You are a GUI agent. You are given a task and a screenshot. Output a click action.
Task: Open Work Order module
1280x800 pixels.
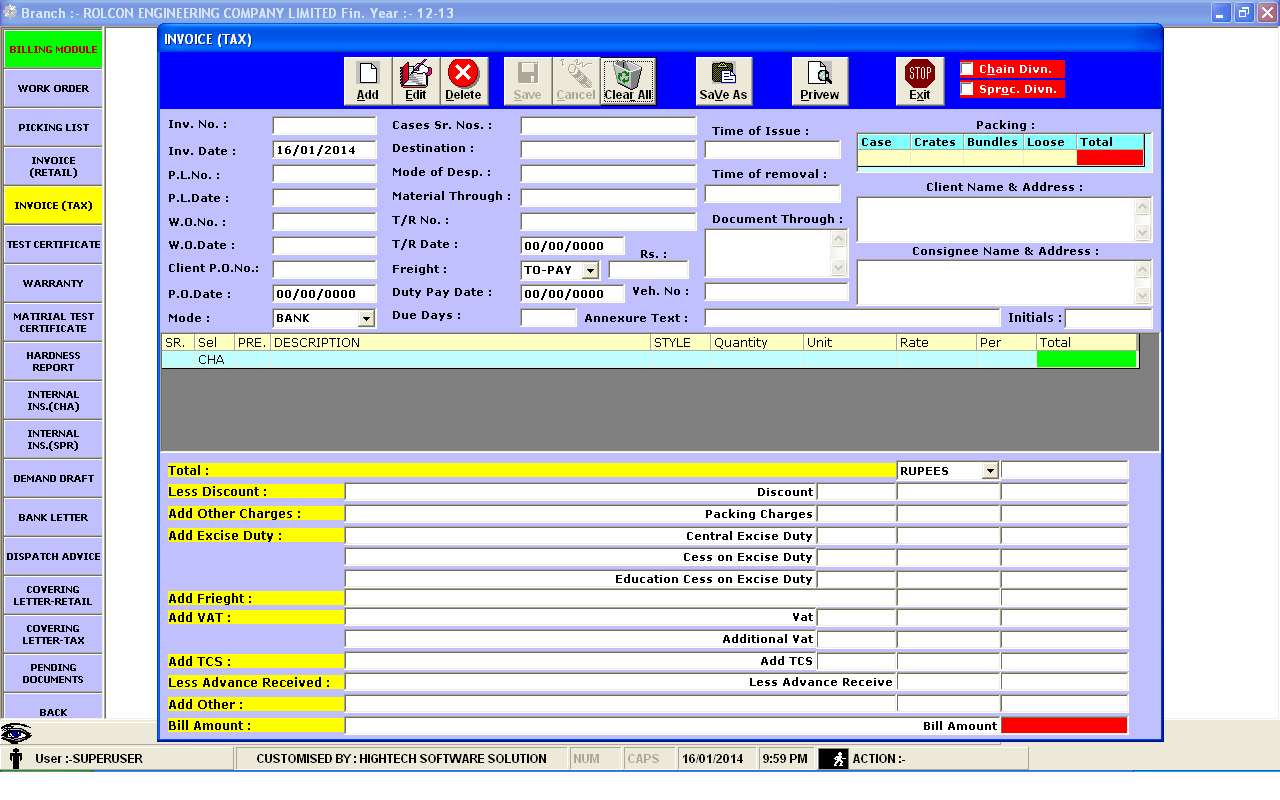53,89
